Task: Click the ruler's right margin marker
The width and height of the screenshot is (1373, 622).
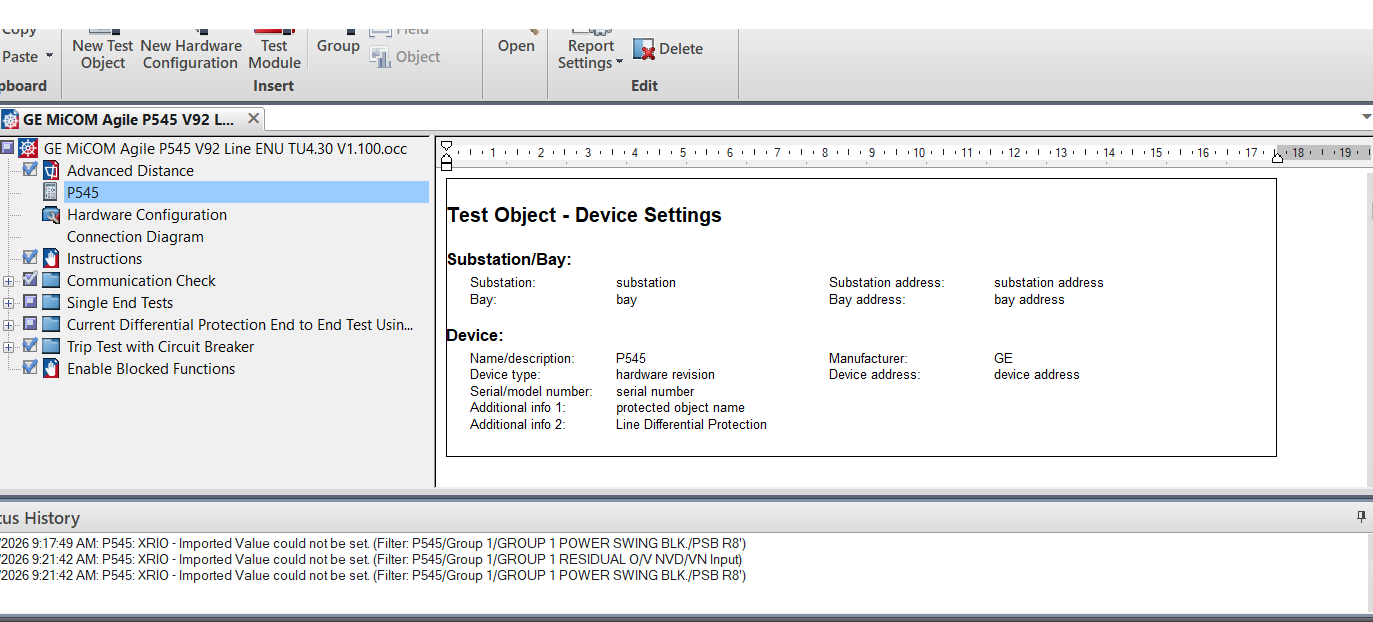Action: pos(1277,156)
